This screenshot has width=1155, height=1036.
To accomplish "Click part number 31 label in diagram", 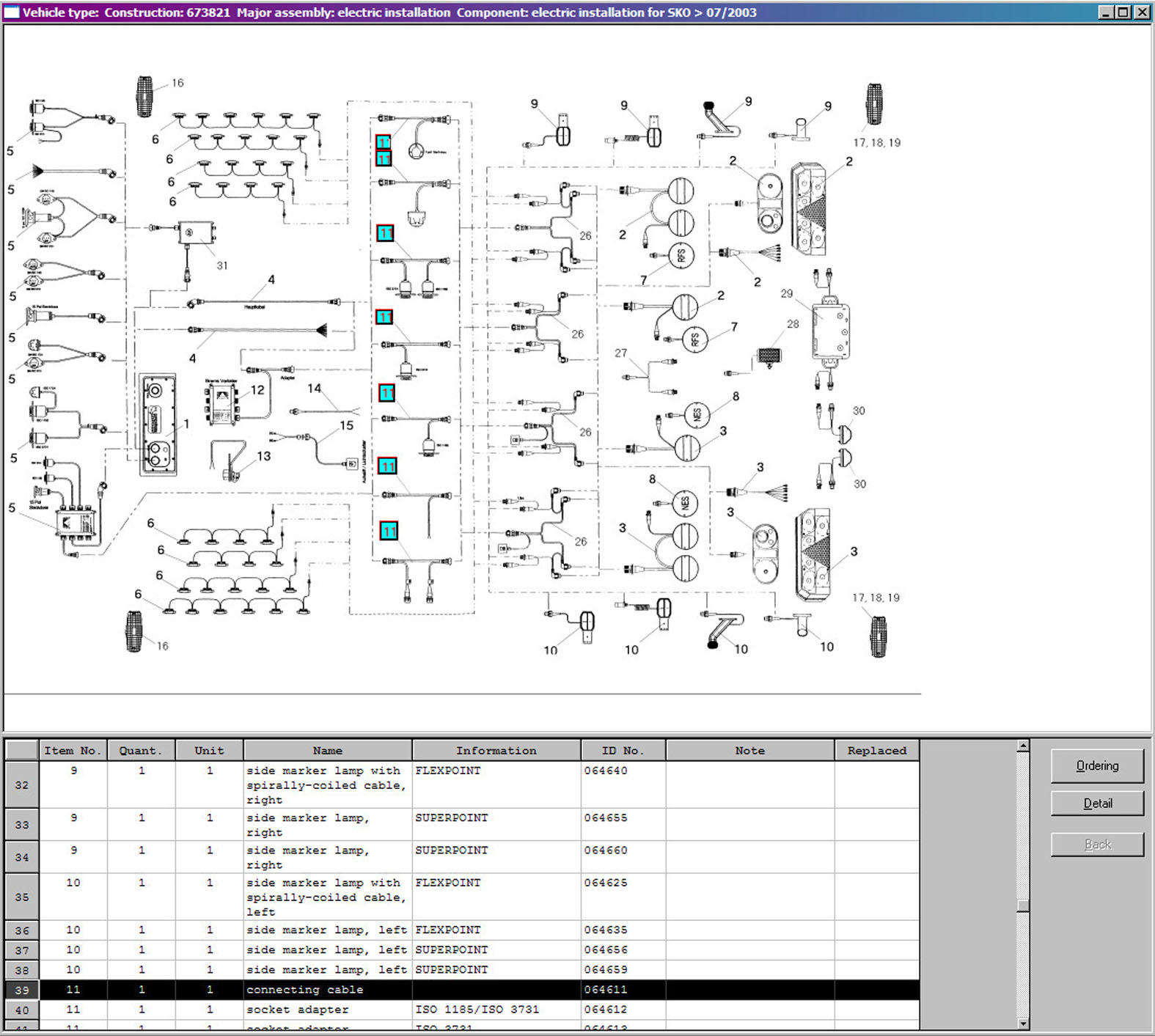I will [222, 265].
